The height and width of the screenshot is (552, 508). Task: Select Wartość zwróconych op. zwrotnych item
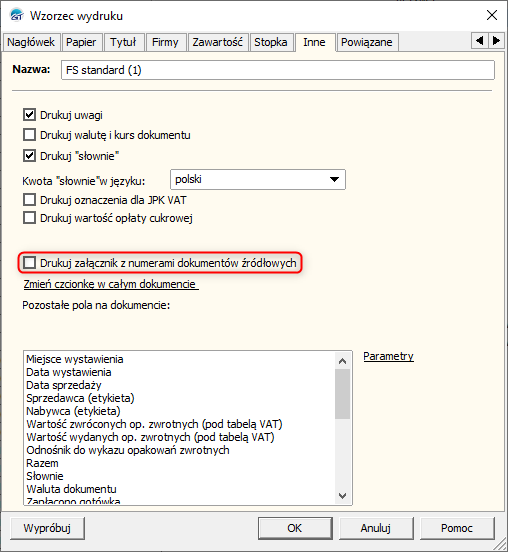pyautogui.click(x=154, y=424)
